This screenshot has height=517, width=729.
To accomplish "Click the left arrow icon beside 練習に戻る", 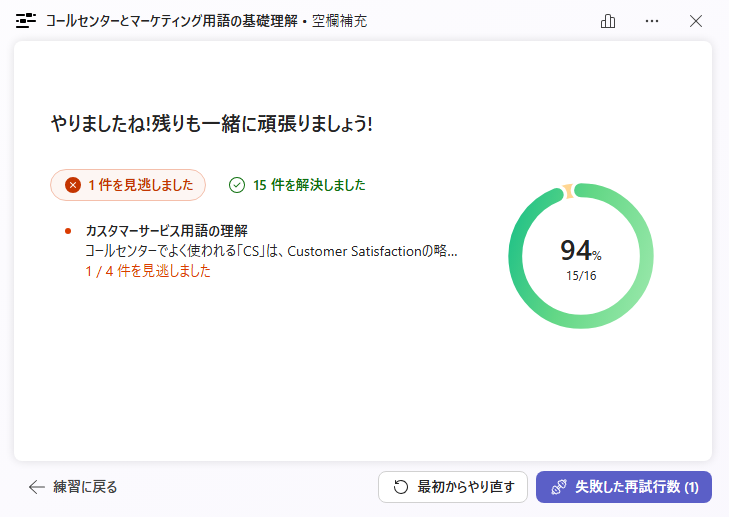I will click(x=37, y=487).
